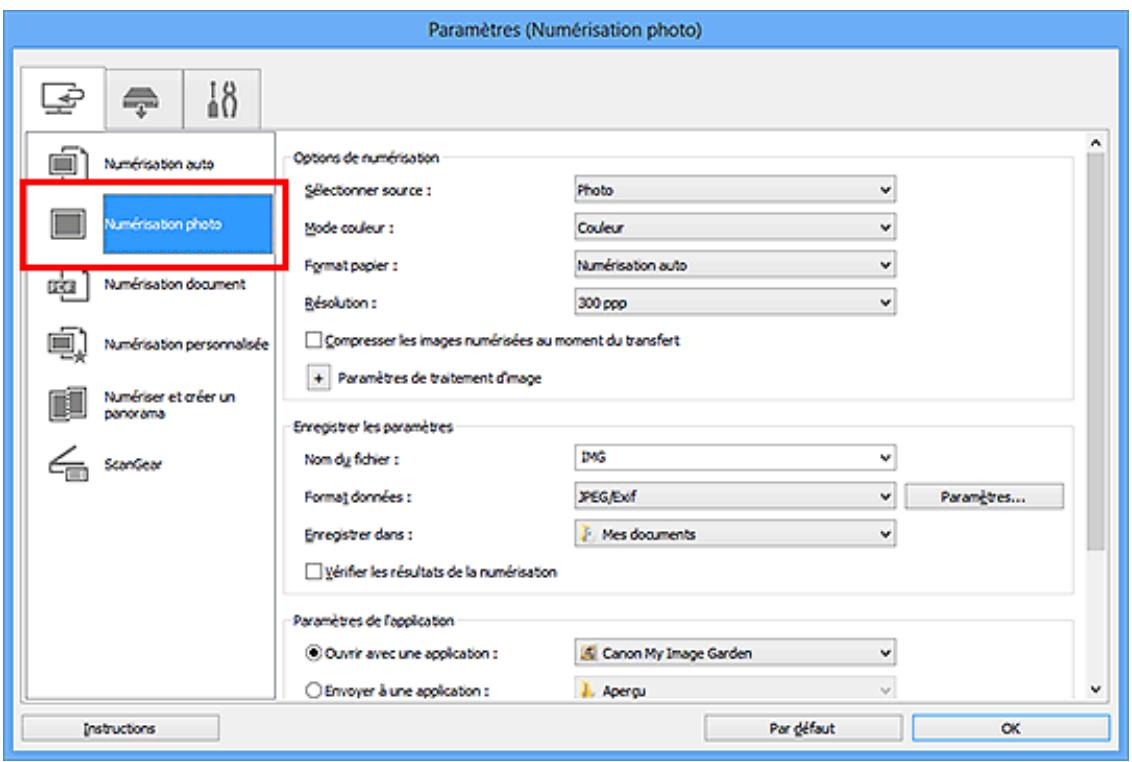Click the panorama stitch icon
1132x762 pixels.
coord(67,404)
